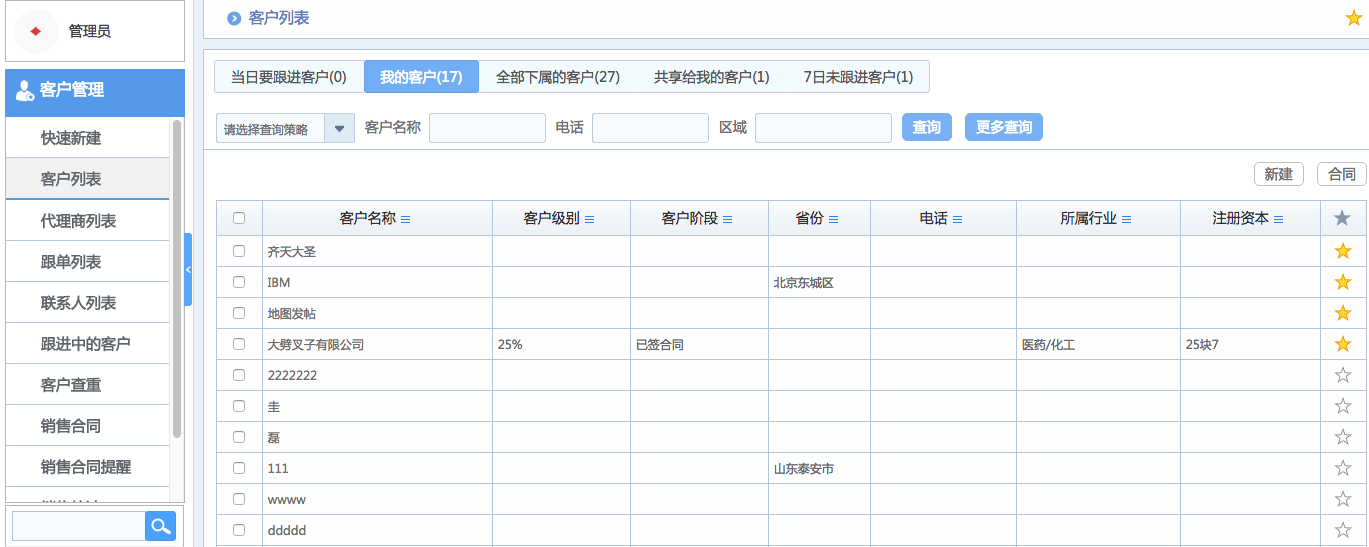Star the 2222222 customer row
Screen dimensions: 1369x547
coord(1342,375)
